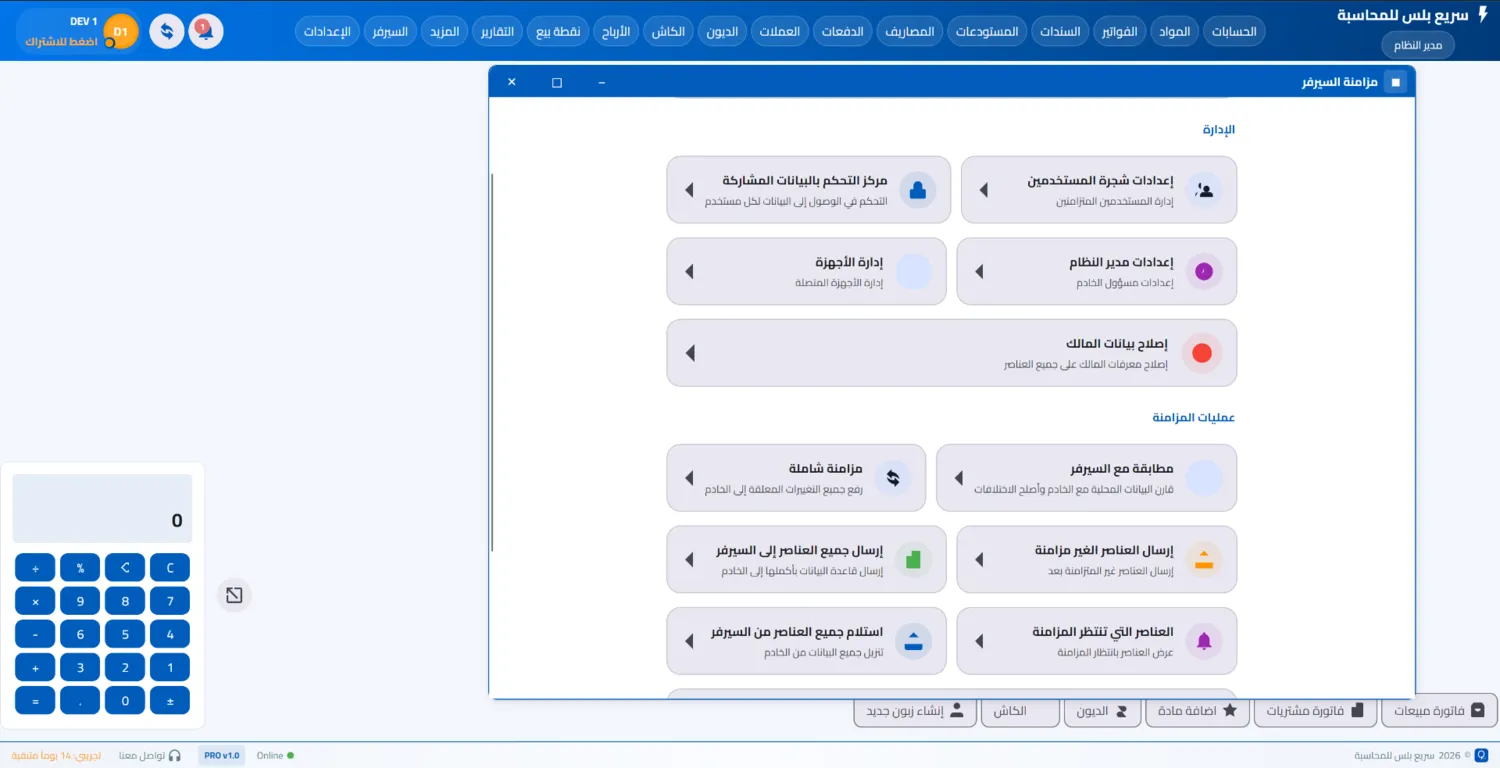Expand the arrow on إدارة الأجهزة
The image size is (1500, 768).
point(689,271)
